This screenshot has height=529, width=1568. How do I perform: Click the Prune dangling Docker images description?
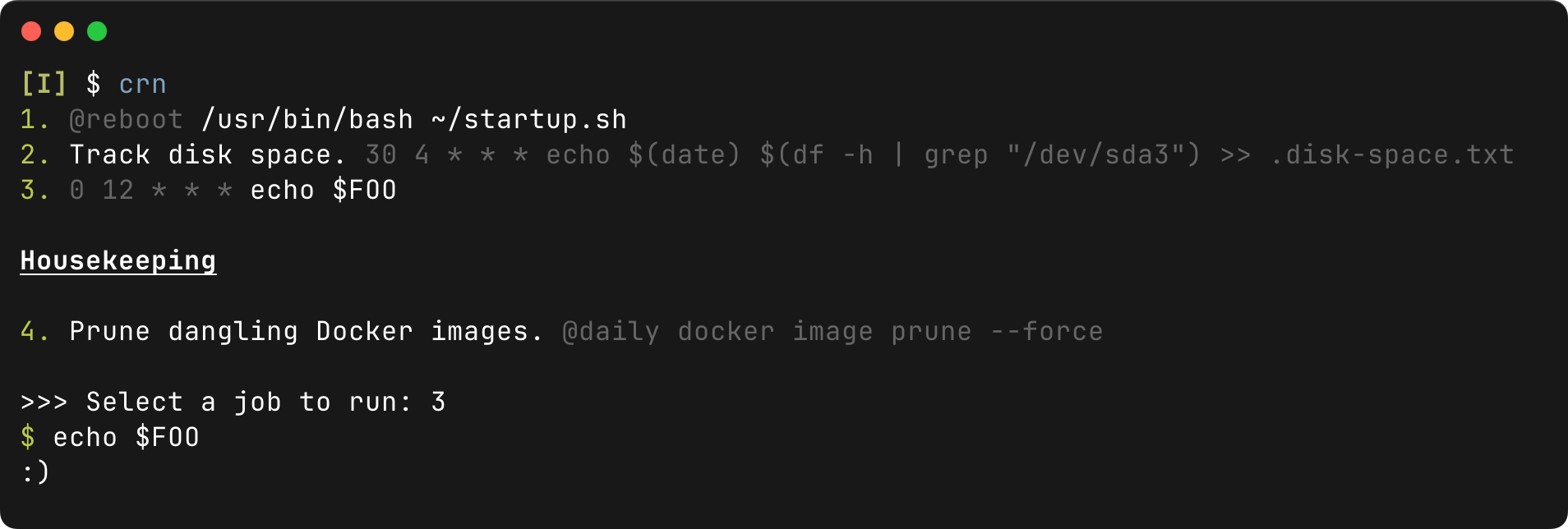[306, 332]
